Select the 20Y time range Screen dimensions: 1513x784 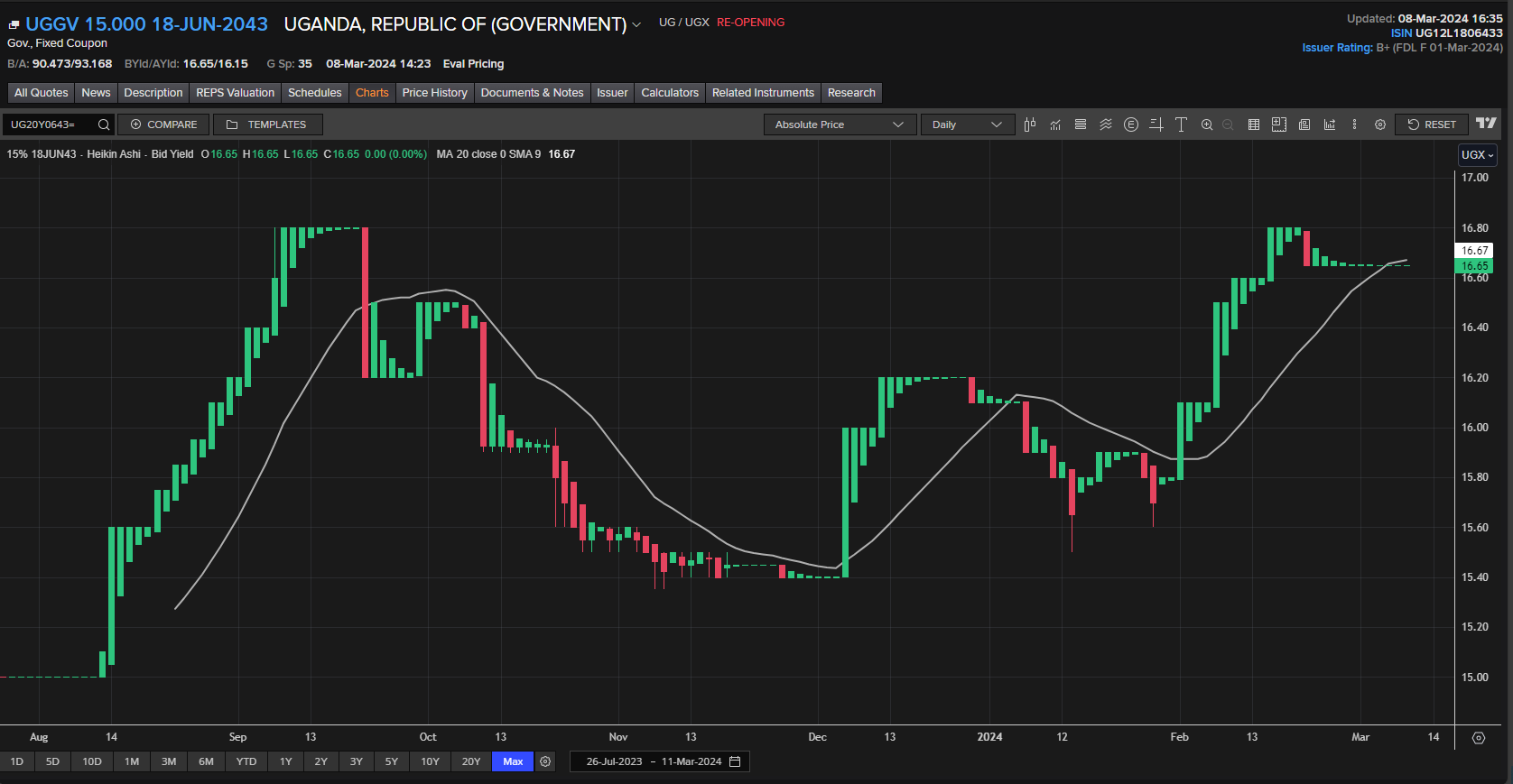point(471,761)
